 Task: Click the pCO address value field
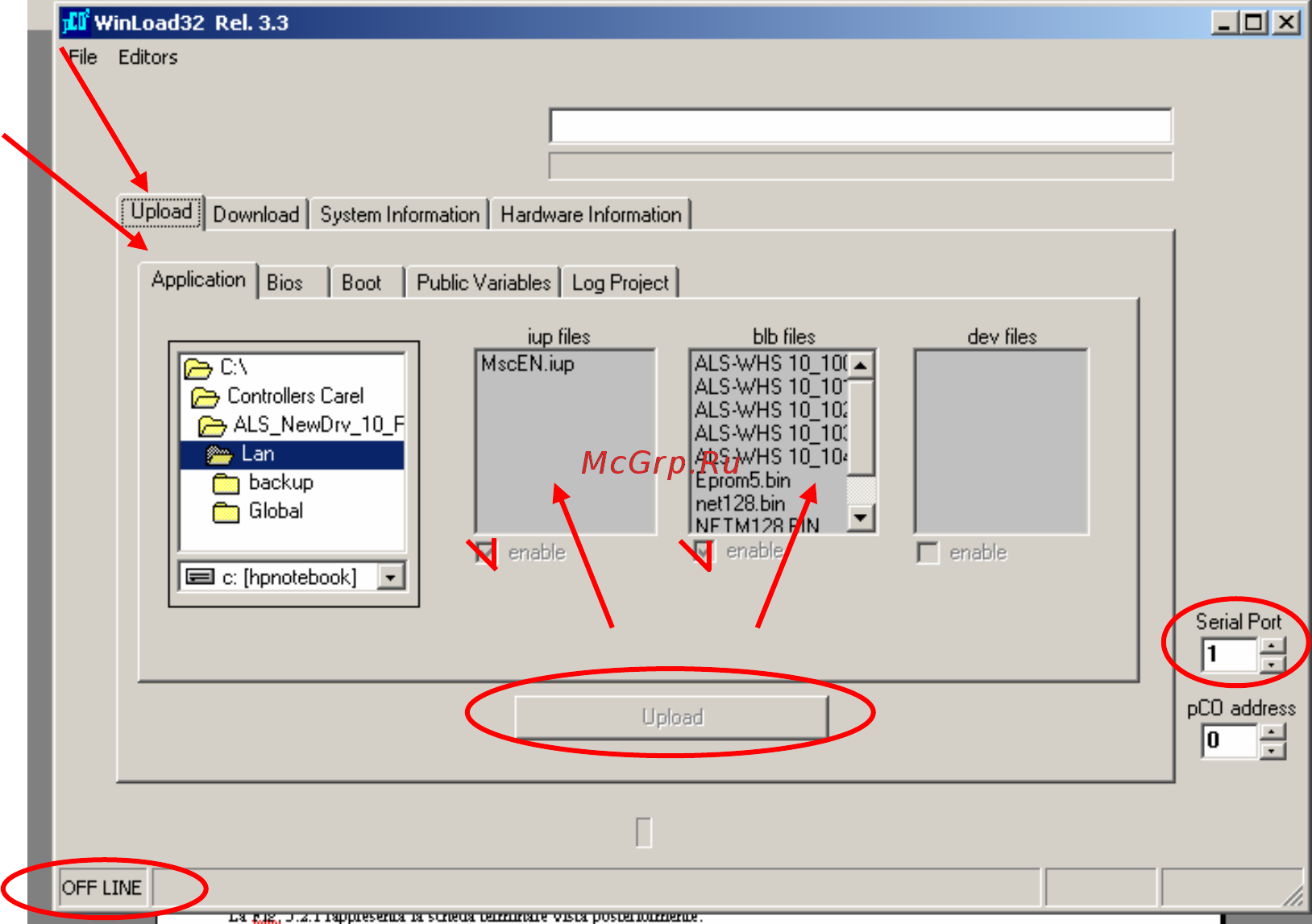pyautogui.click(x=1230, y=740)
